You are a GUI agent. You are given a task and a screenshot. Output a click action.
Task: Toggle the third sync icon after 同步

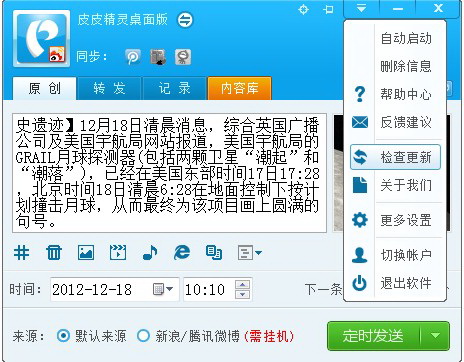click(183, 57)
